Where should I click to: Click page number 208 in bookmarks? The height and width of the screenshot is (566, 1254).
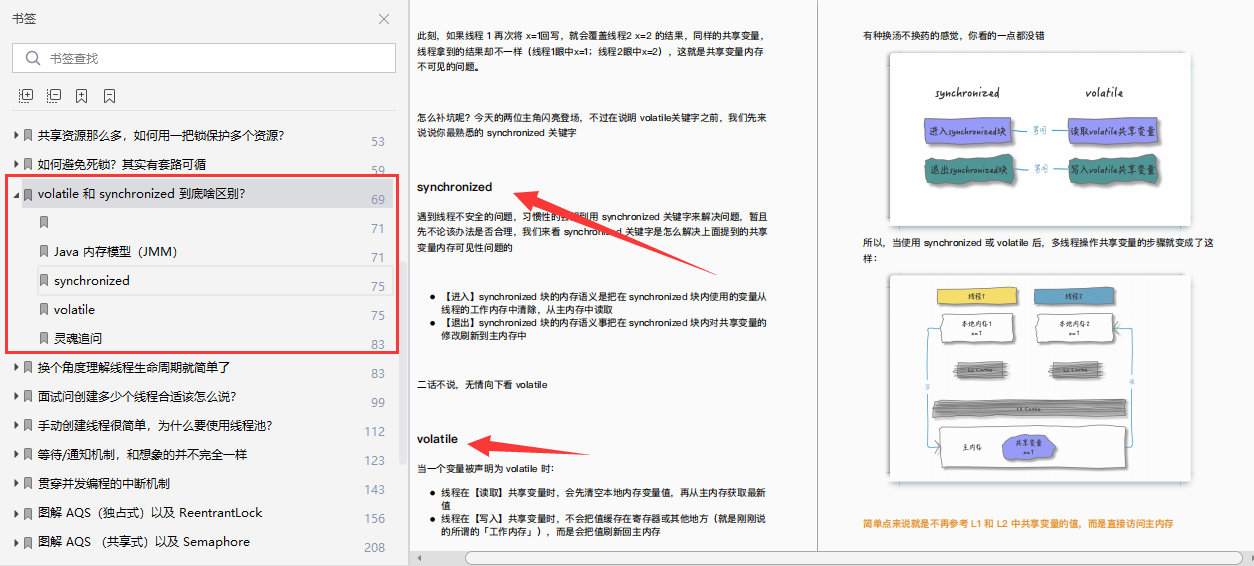click(375, 548)
